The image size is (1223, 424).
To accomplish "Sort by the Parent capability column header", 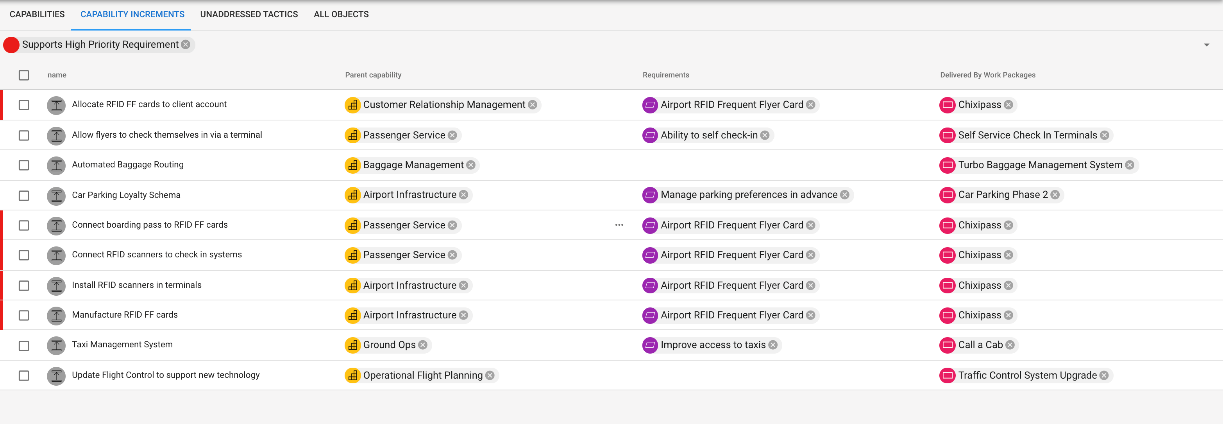I will point(373,75).
